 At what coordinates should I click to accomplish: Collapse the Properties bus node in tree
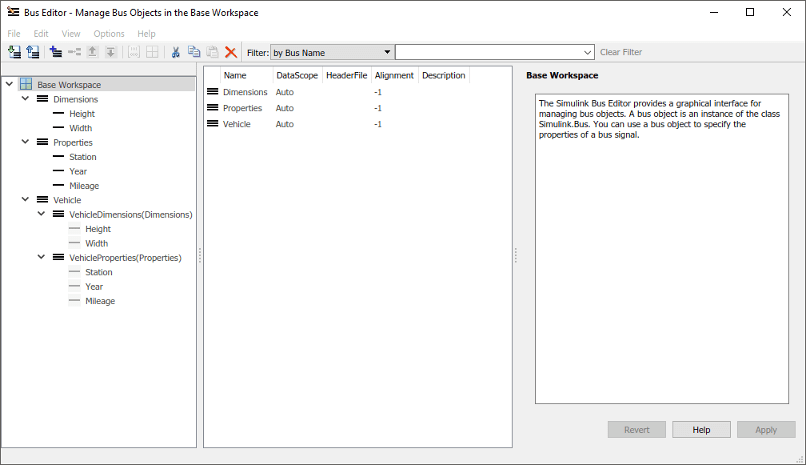25,141
